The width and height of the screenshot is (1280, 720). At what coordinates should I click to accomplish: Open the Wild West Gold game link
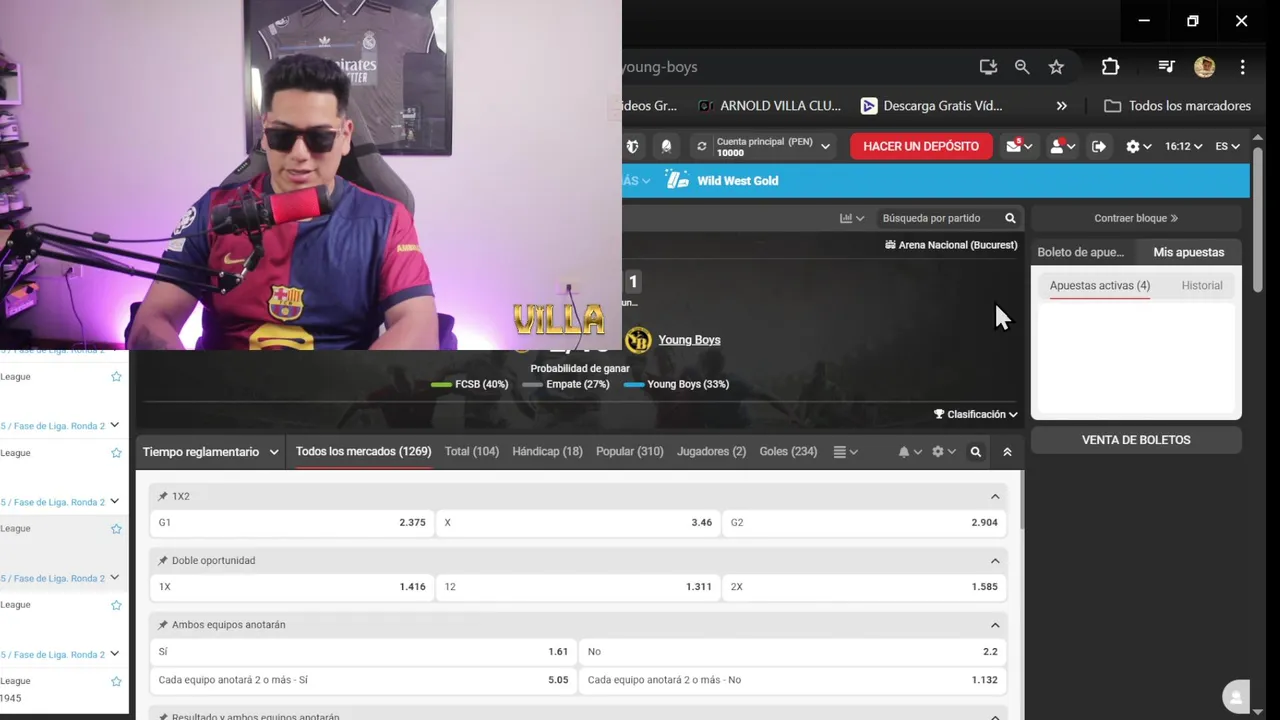[722, 180]
